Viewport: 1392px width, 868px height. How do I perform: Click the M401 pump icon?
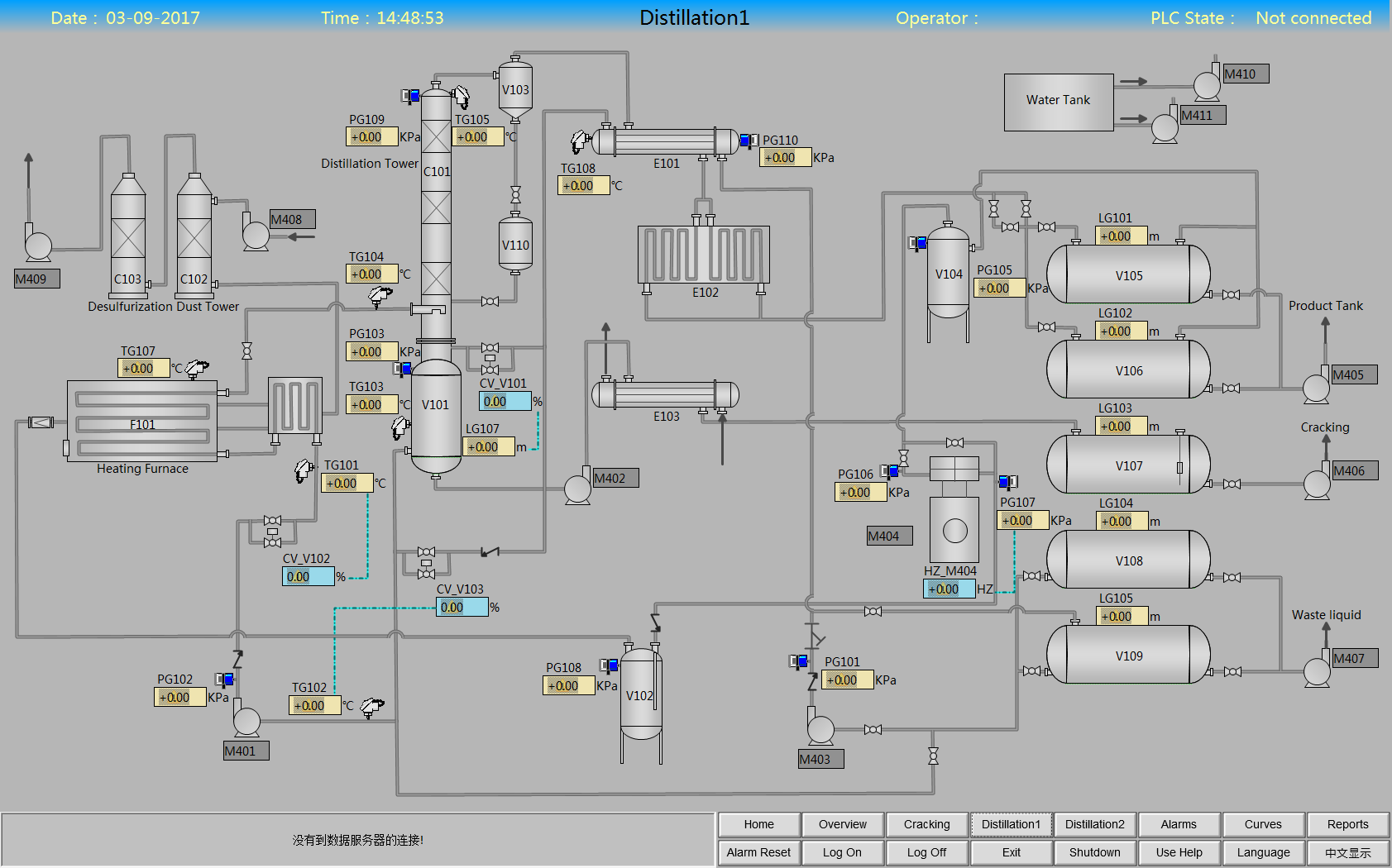tap(246, 721)
